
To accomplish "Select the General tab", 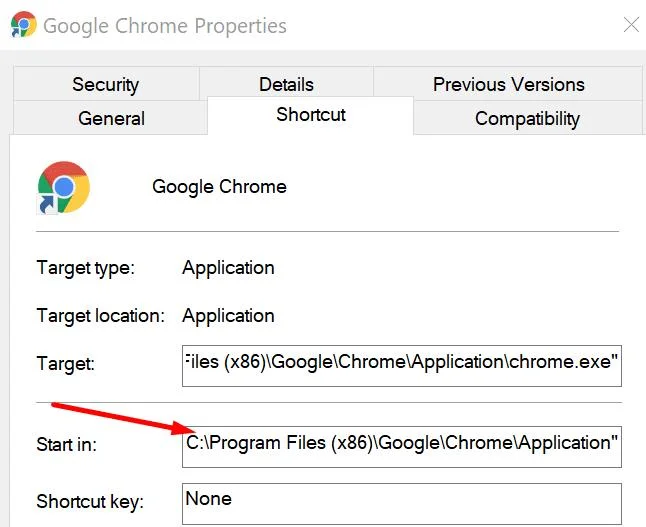I will pos(111,118).
